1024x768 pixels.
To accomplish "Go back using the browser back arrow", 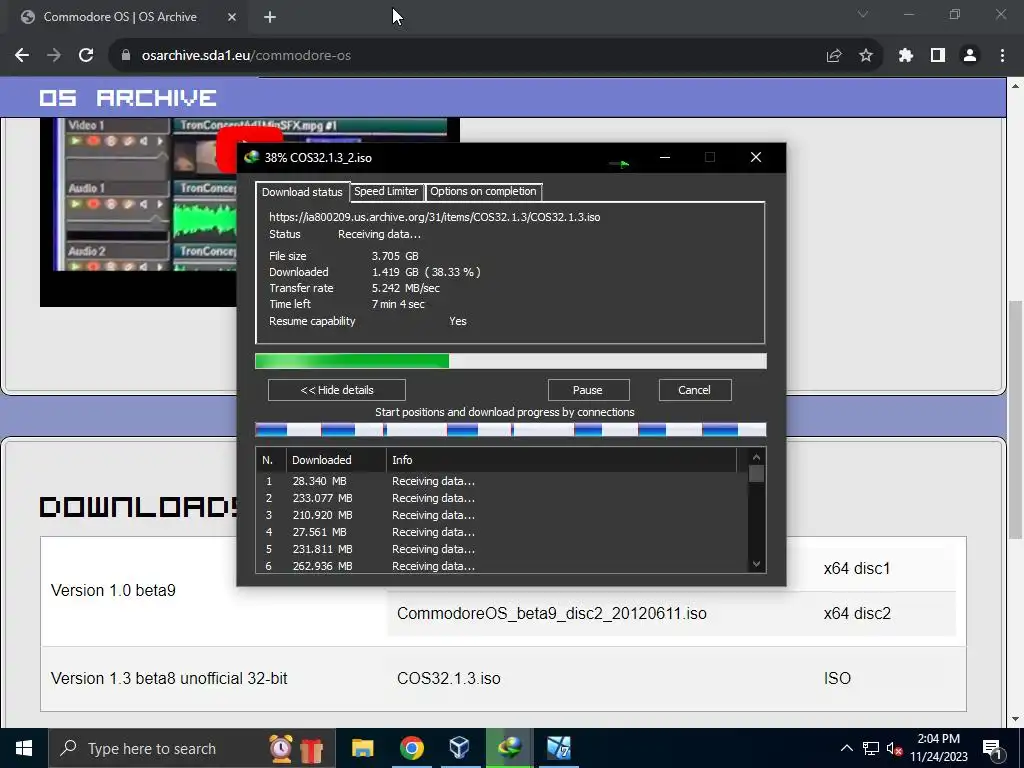I will pyautogui.click(x=22, y=56).
